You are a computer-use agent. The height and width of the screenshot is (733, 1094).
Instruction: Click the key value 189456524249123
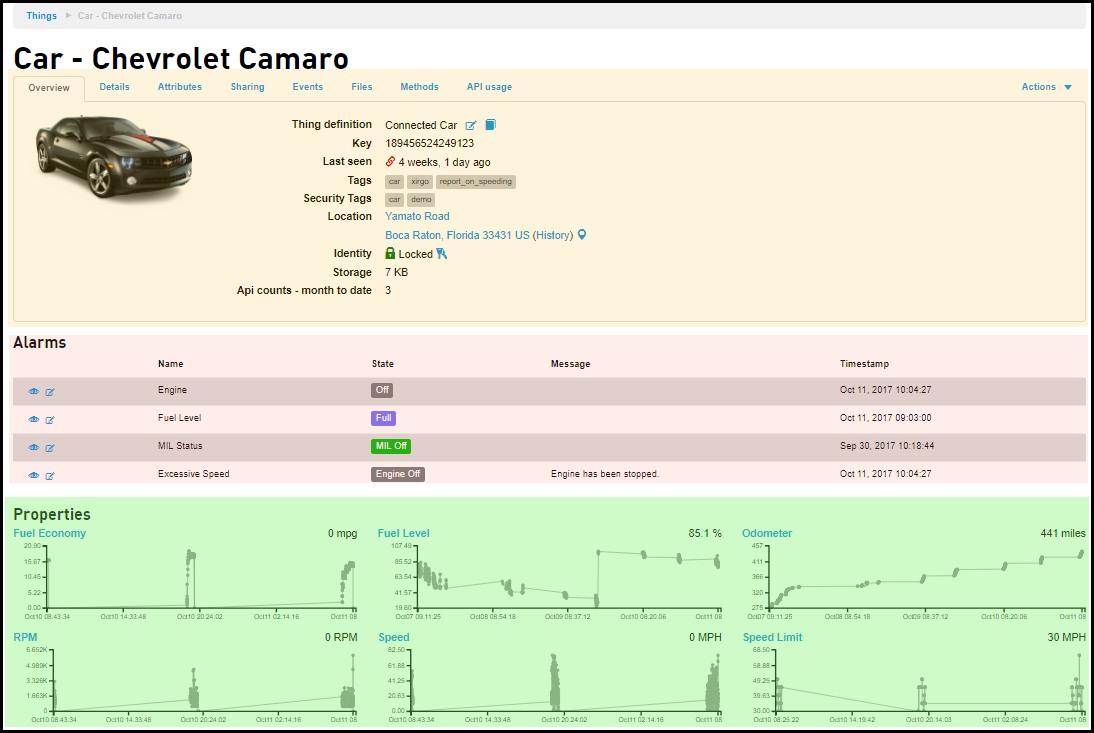point(429,143)
